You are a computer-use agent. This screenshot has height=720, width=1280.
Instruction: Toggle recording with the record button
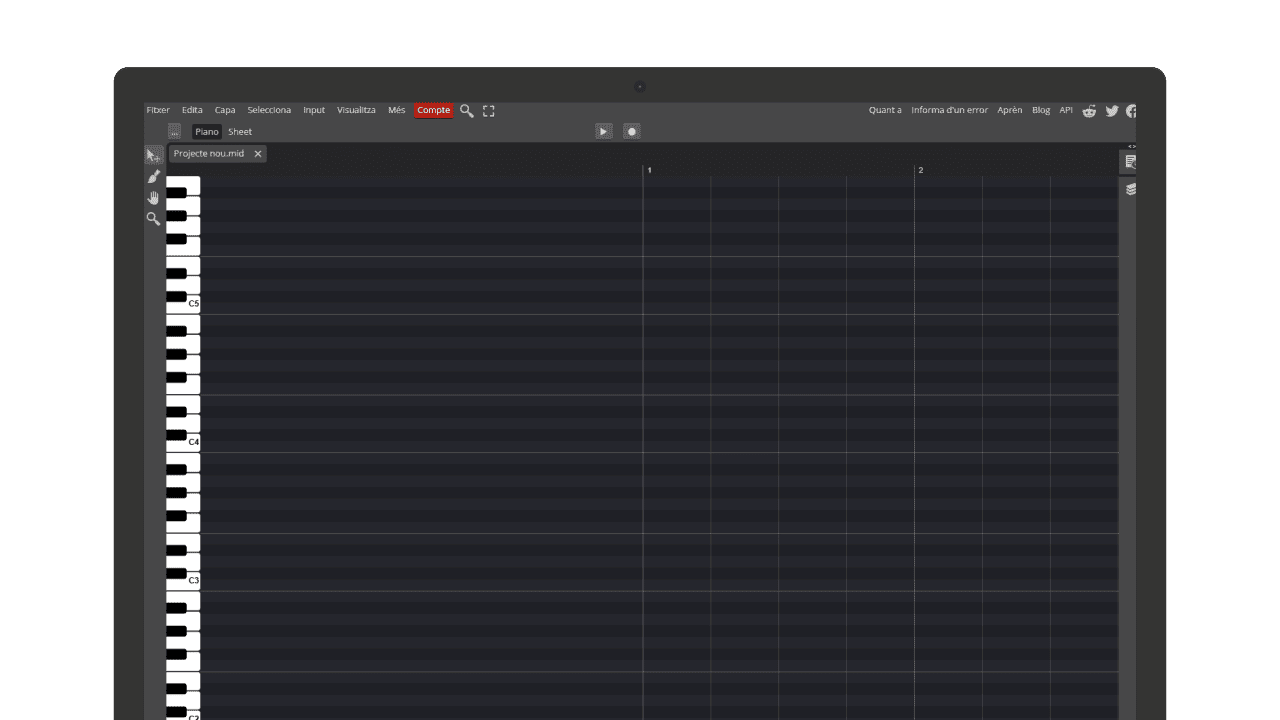coord(632,131)
